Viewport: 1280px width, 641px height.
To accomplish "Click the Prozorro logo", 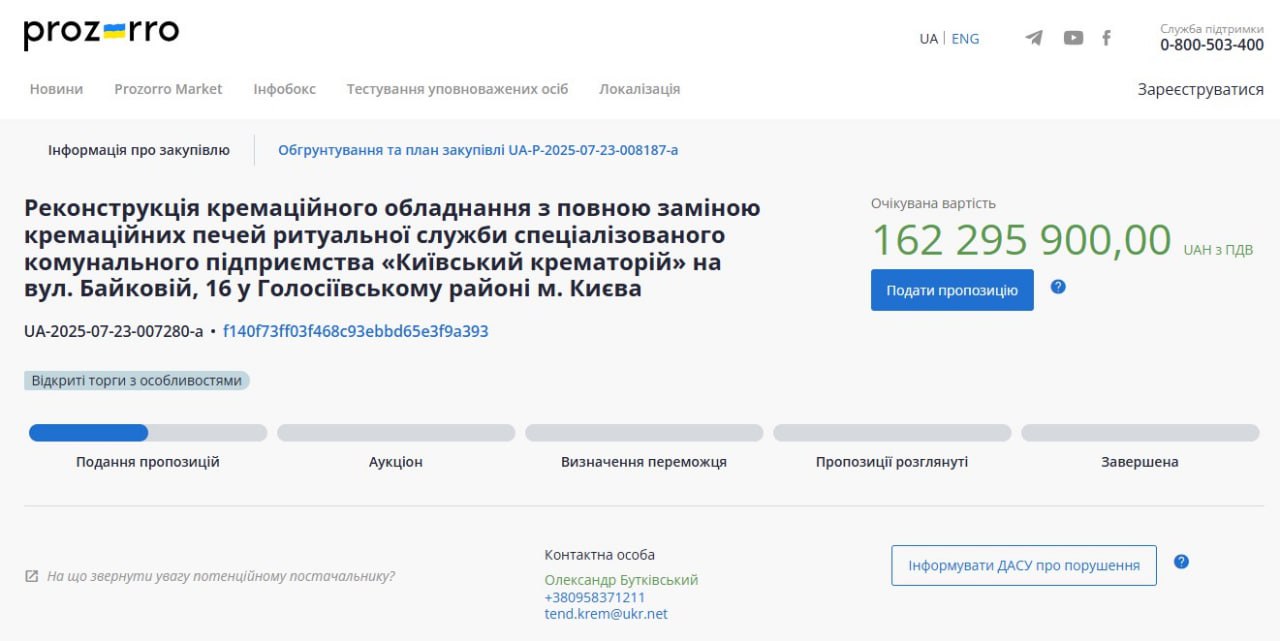I will click(x=101, y=33).
